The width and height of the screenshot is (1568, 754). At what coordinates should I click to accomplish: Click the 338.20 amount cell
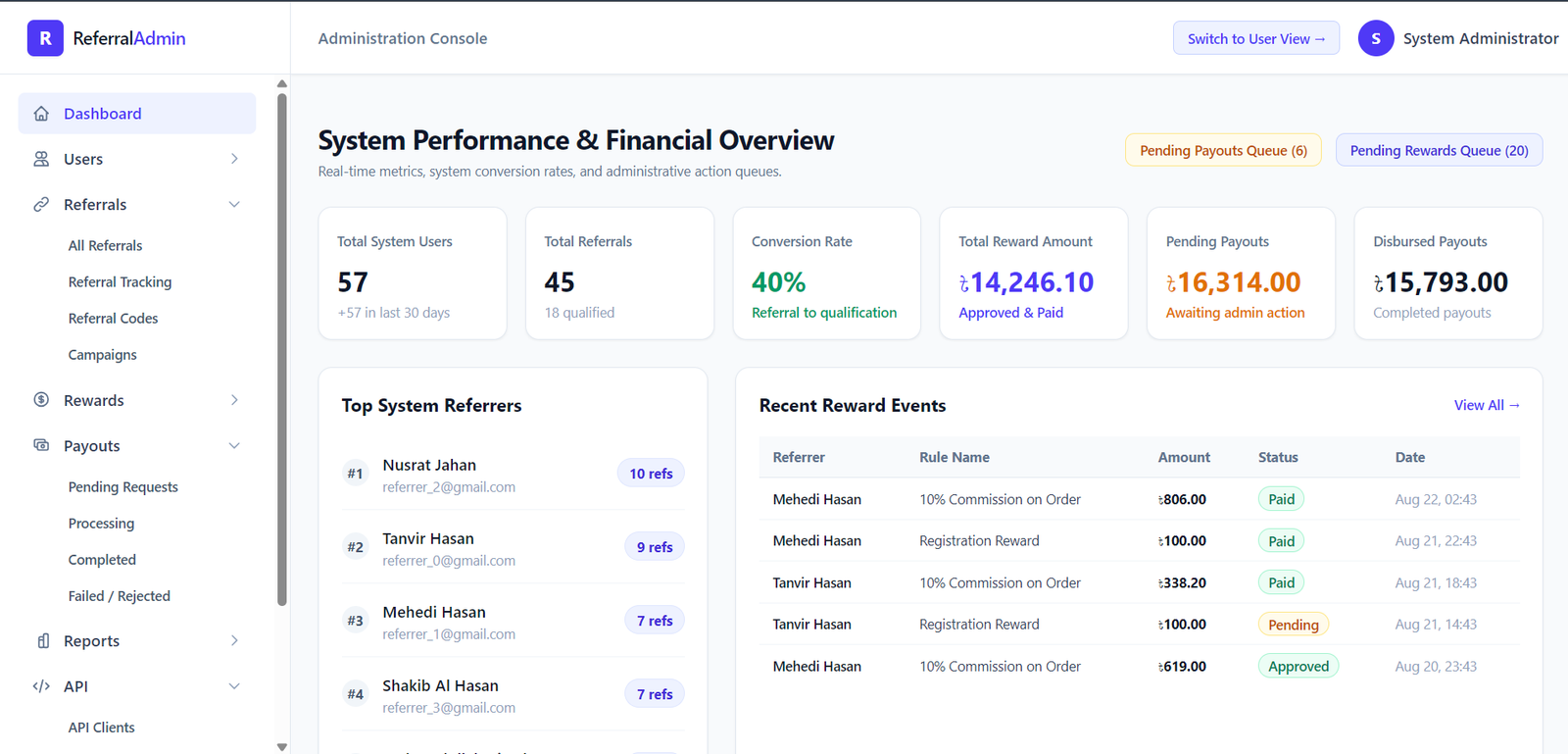[1182, 582]
